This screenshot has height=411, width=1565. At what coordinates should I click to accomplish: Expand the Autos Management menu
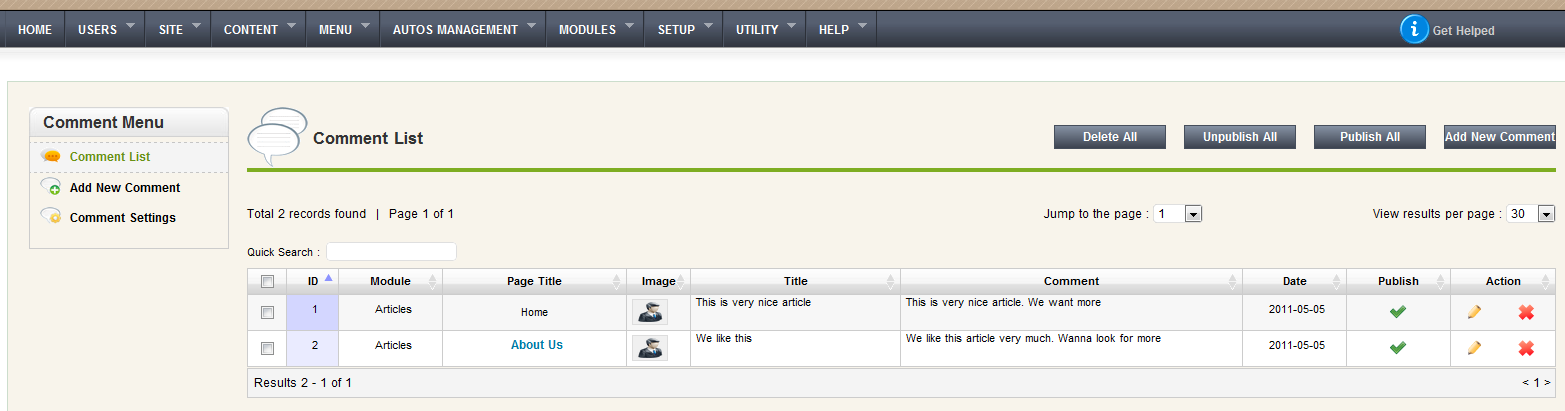click(463, 30)
